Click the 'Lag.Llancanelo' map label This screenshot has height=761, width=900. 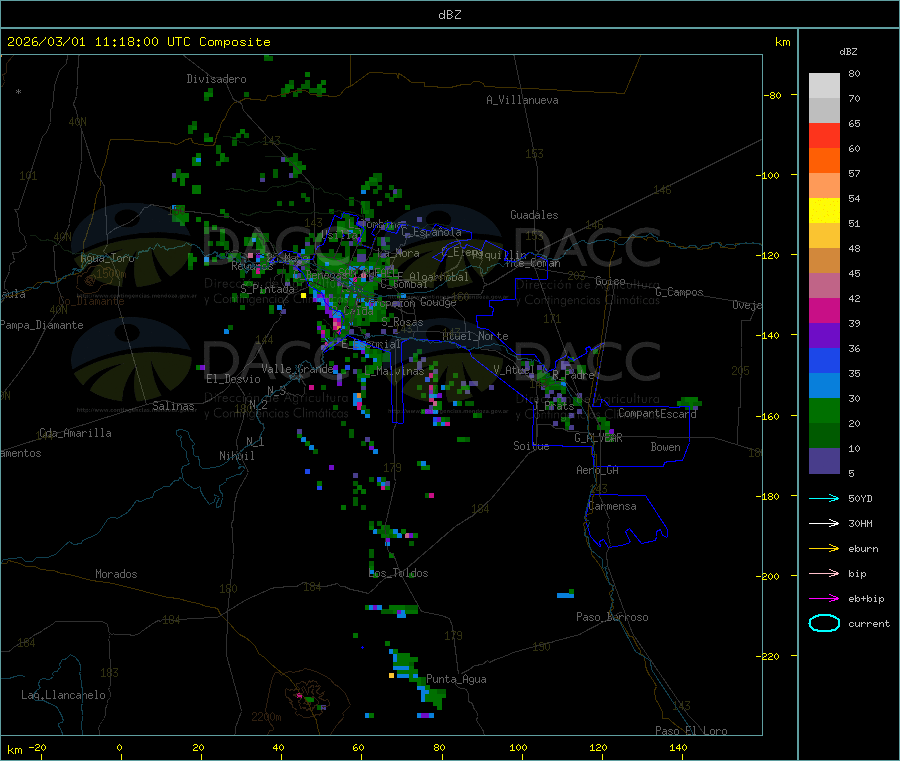(64, 695)
